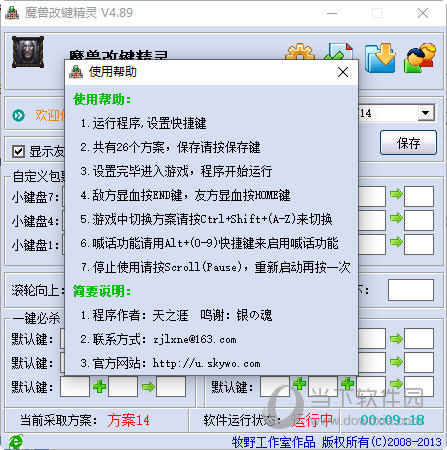Click the 保存 save button
The image size is (447, 450).
408,143
